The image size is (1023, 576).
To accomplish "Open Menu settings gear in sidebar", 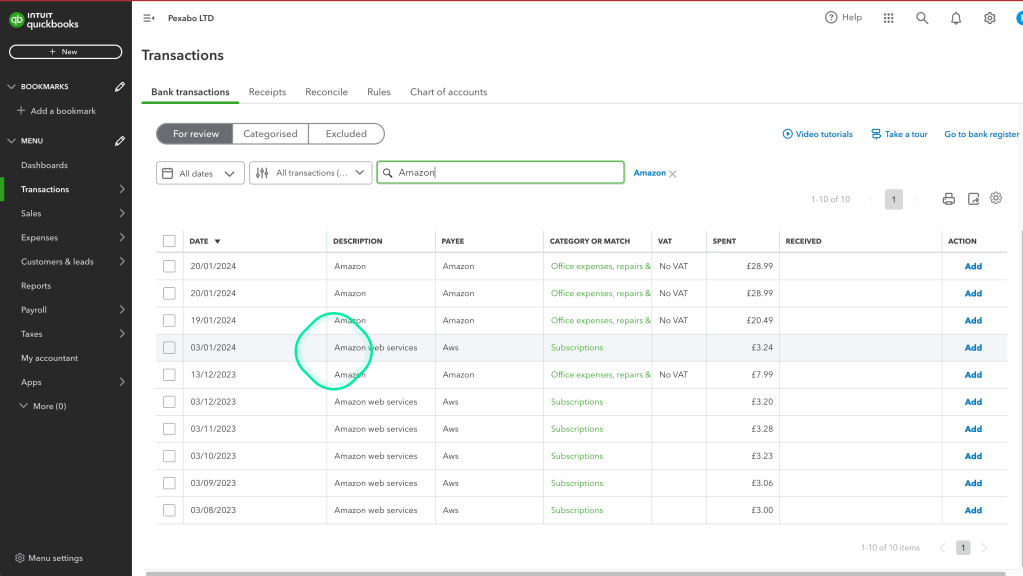I will click(20, 558).
